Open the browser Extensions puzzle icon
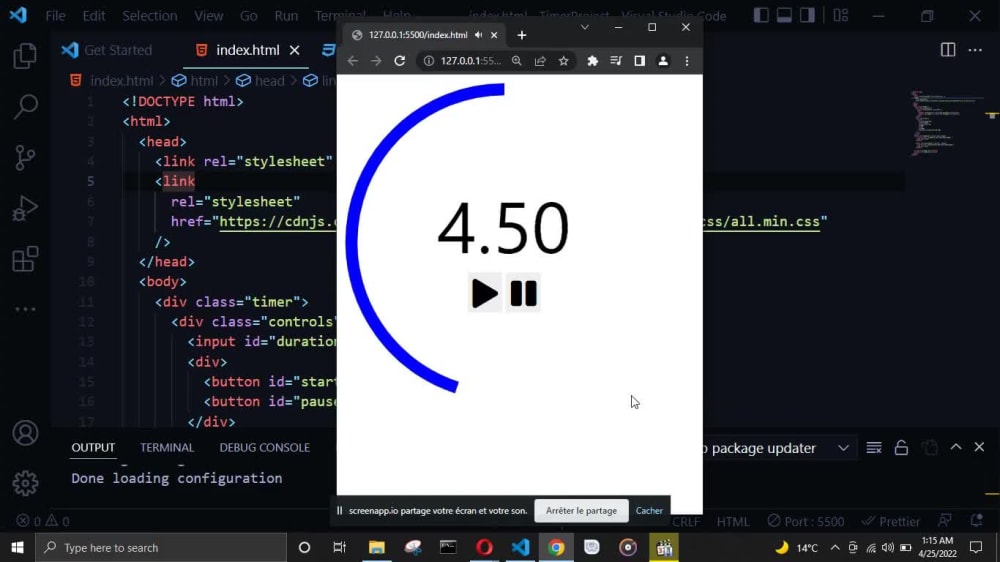This screenshot has height=562, width=1000. coord(592,61)
